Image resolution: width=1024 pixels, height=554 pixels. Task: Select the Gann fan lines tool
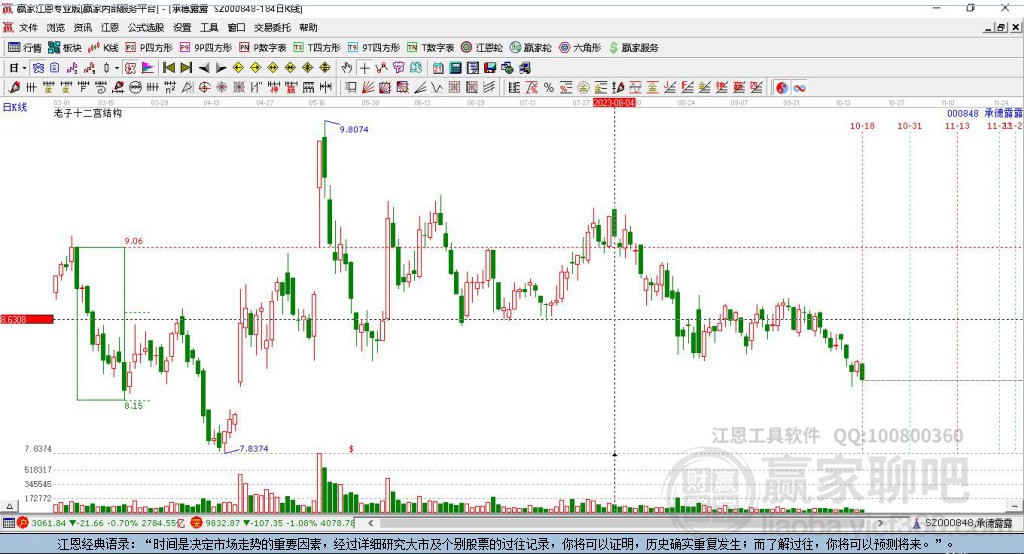click(368, 88)
